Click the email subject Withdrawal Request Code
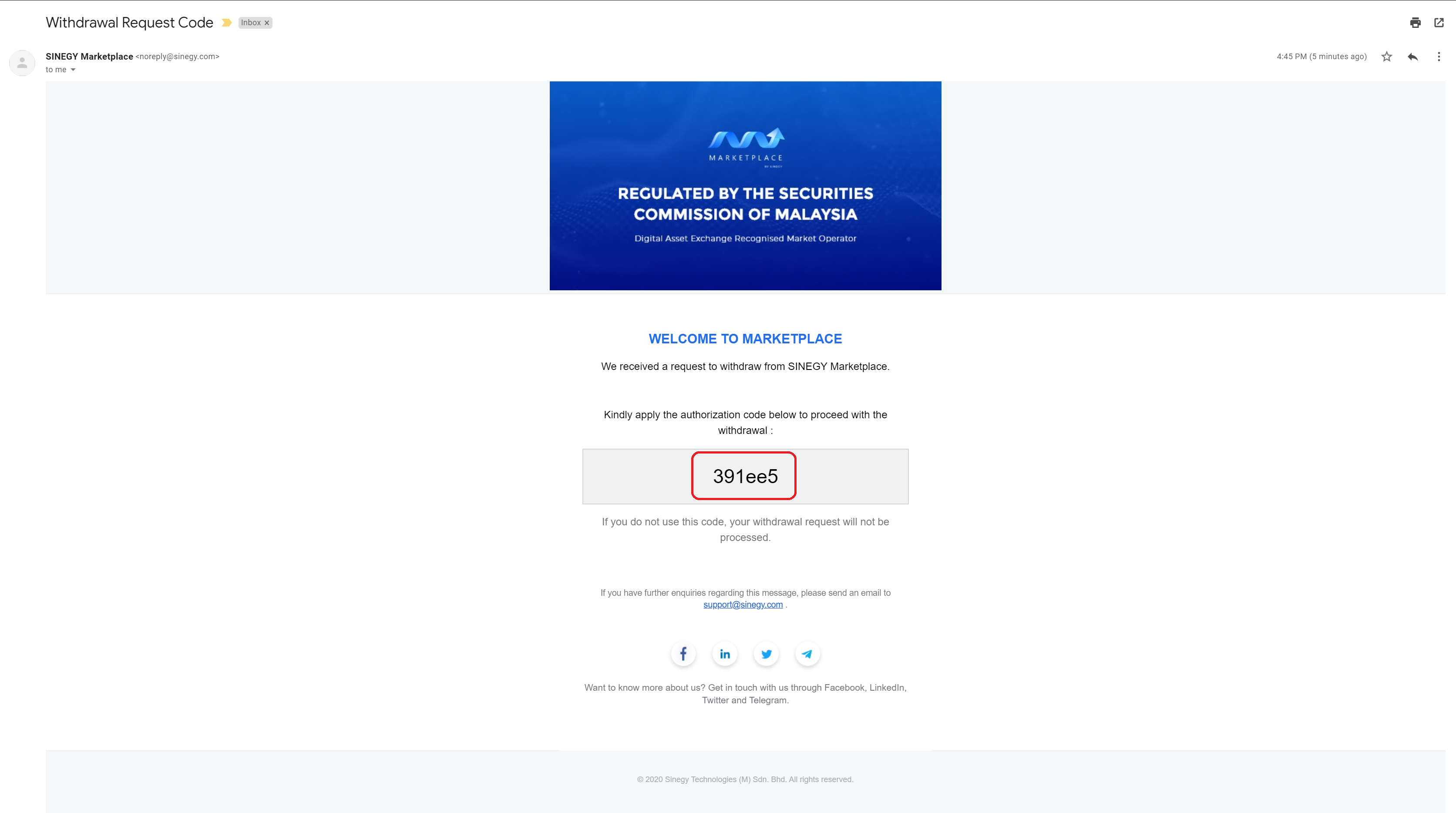Screen dimensions: 1456x813 coord(130,22)
